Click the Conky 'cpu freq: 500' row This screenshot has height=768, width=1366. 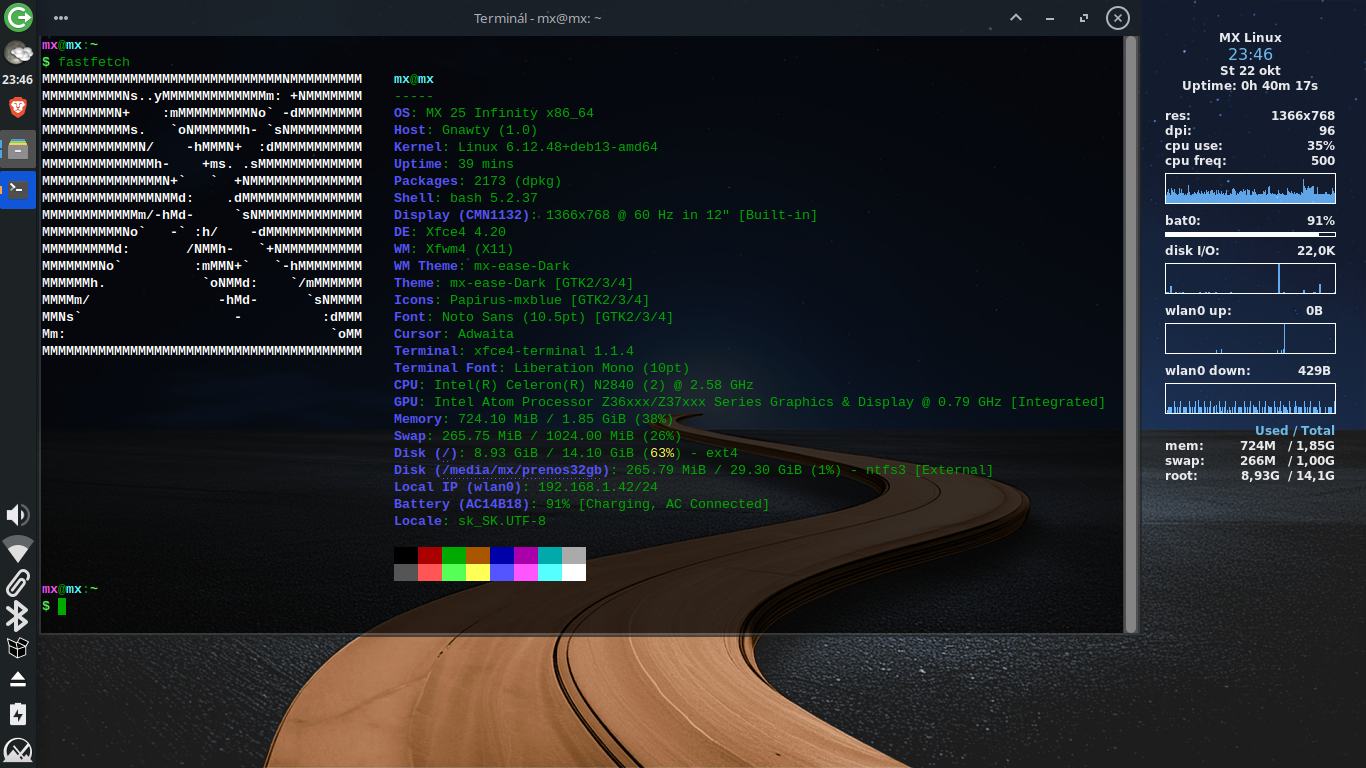click(1250, 161)
